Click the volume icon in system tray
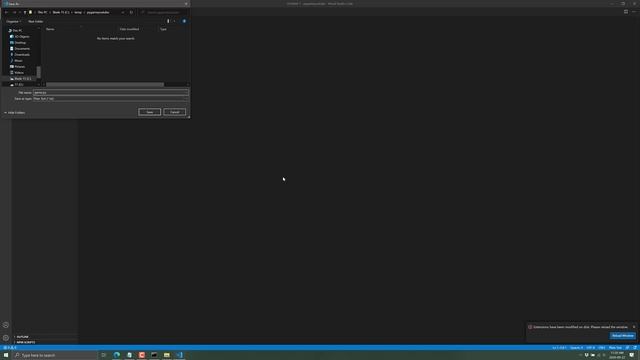This screenshot has width=640, height=360. [x=599, y=355]
